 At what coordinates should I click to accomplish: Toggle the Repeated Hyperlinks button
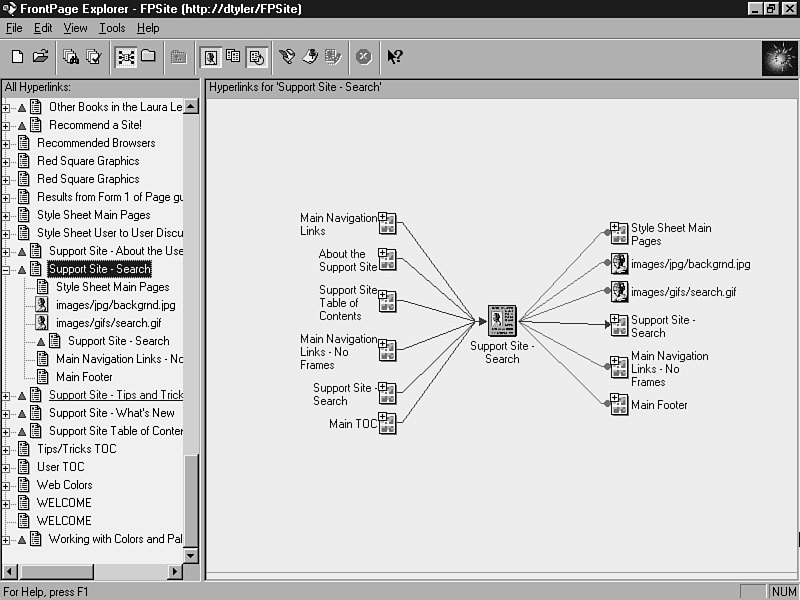(x=233, y=57)
